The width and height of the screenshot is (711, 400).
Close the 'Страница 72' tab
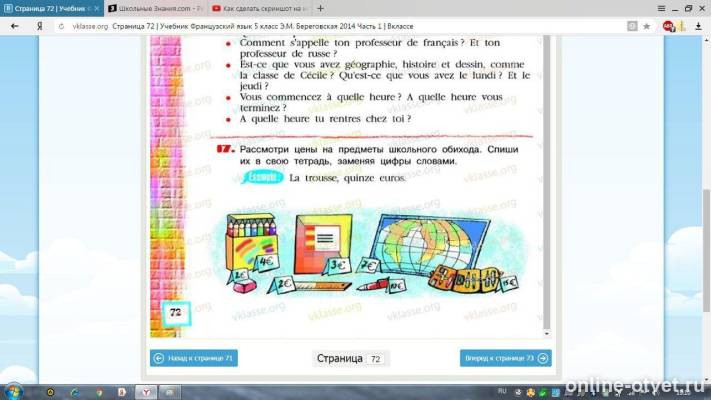(x=97, y=9)
